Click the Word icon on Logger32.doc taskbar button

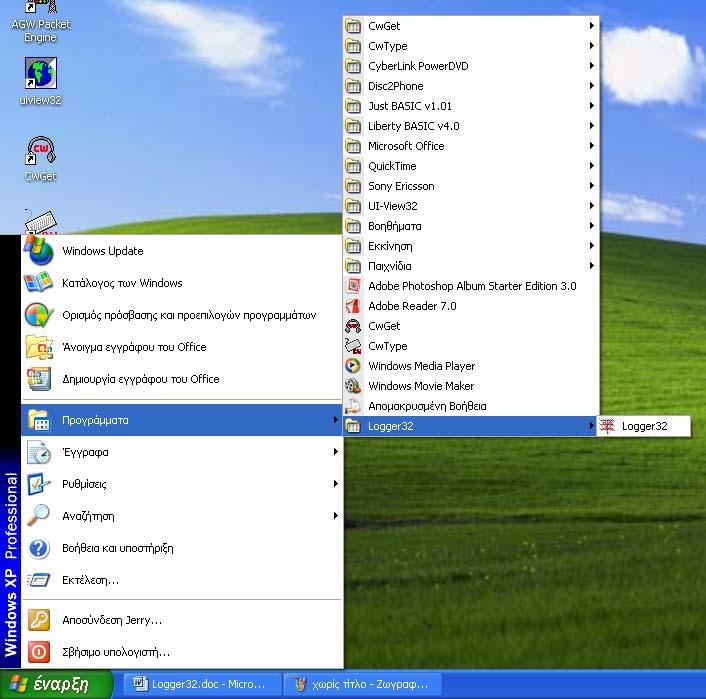pyautogui.click(x=140, y=684)
